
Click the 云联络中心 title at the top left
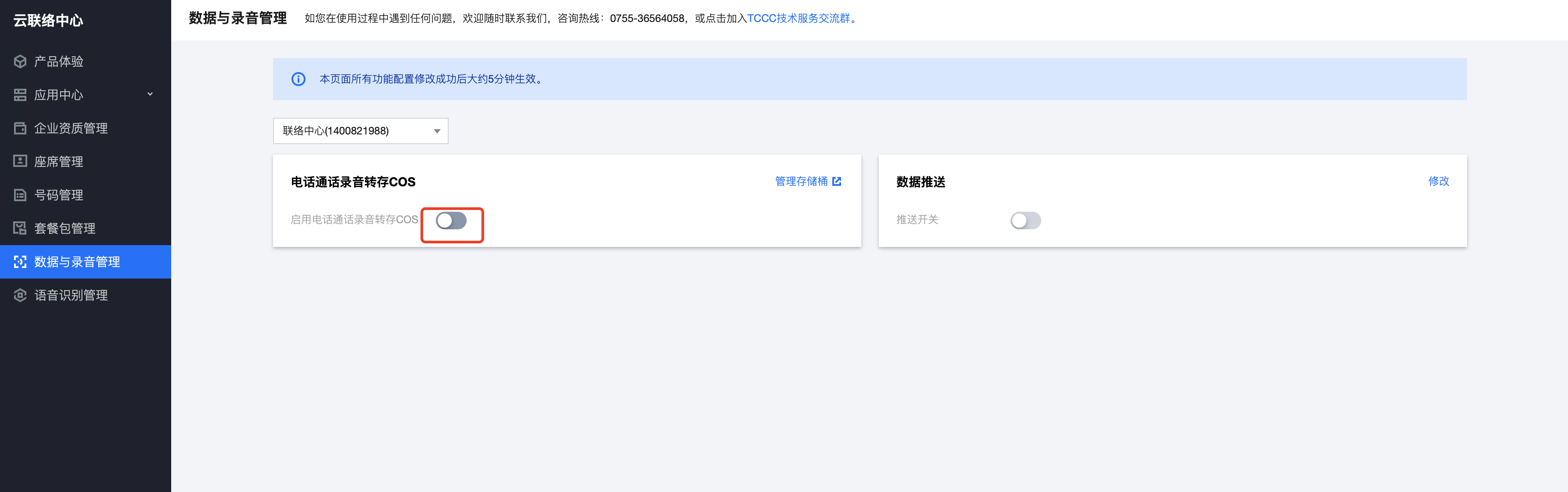[48, 21]
